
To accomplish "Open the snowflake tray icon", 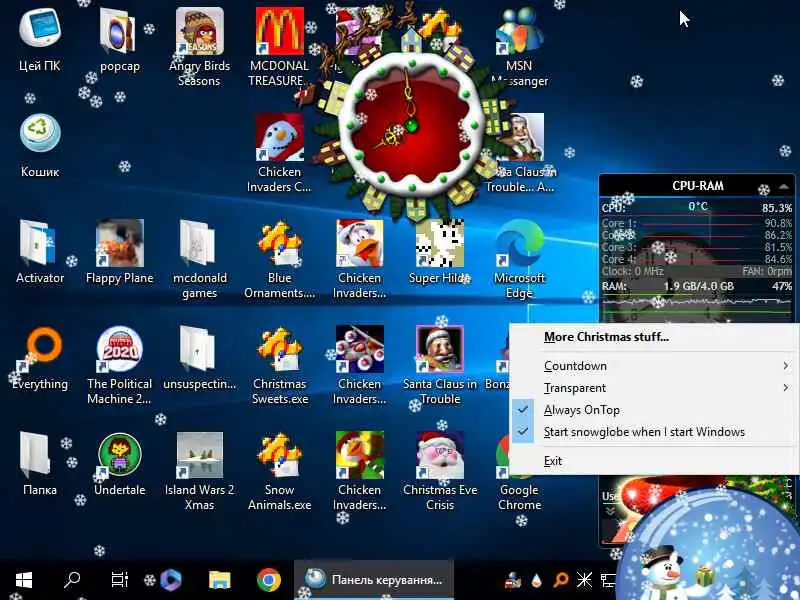I will pyautogui.click(x=584, y=580).
